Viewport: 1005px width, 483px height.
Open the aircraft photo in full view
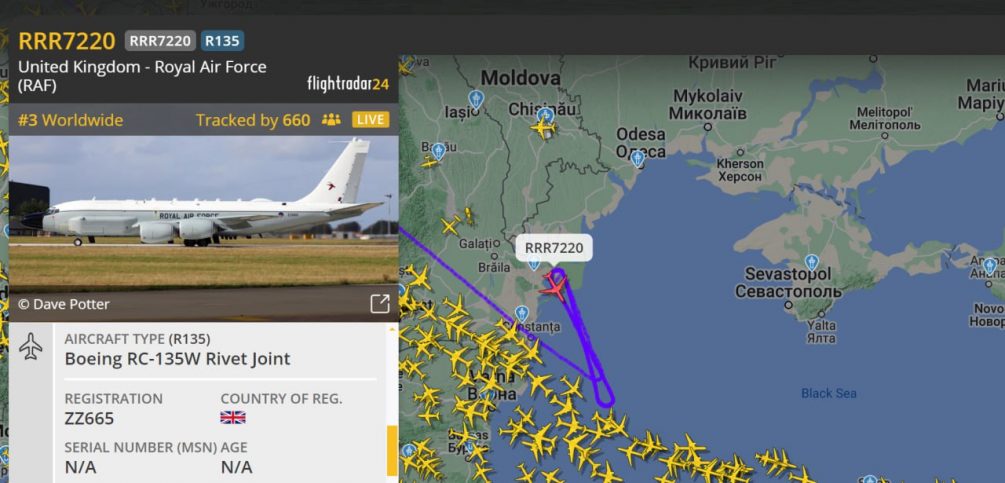tap(379, 304)
